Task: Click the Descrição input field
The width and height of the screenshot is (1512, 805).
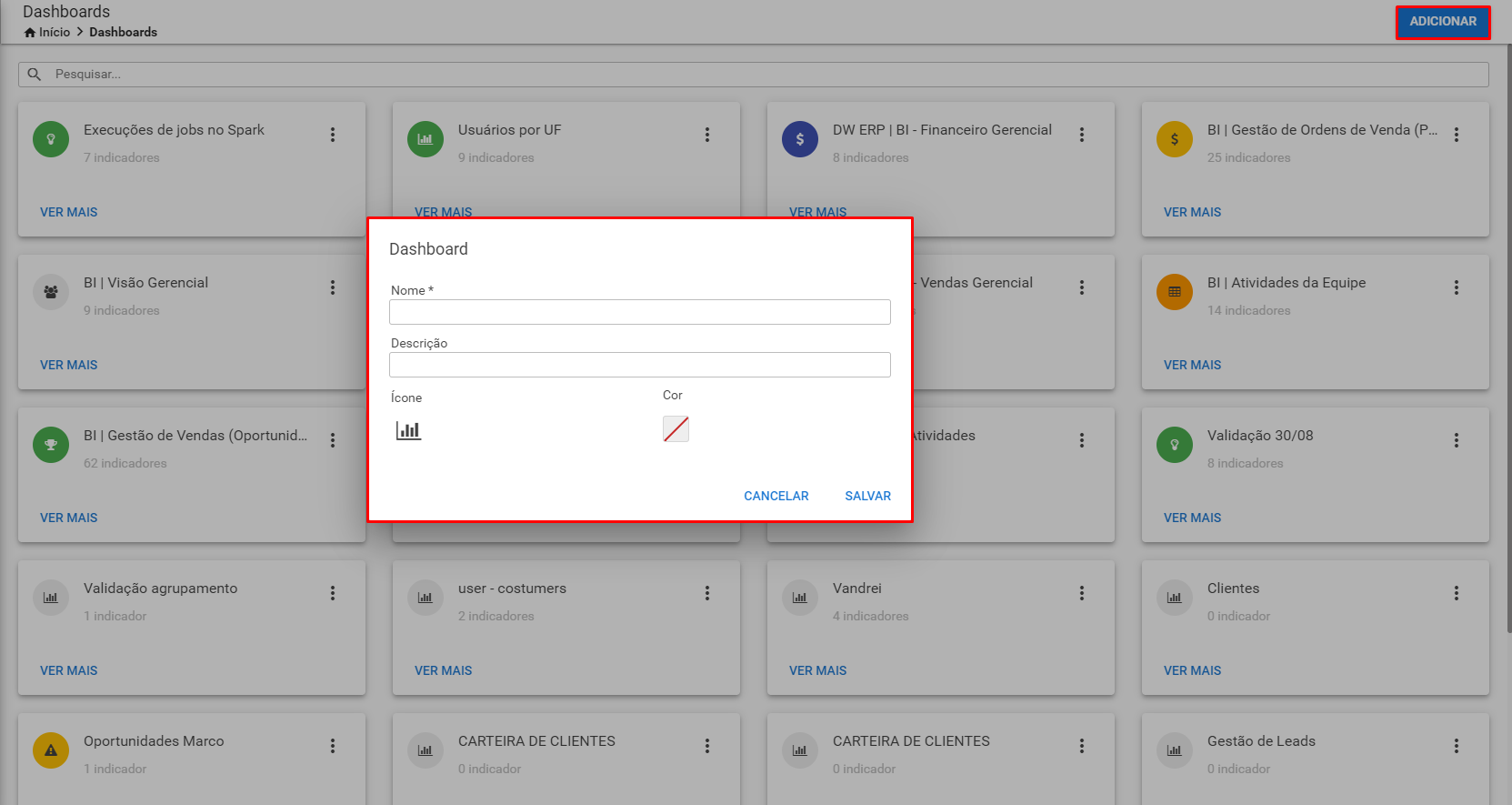Action: 640,365
